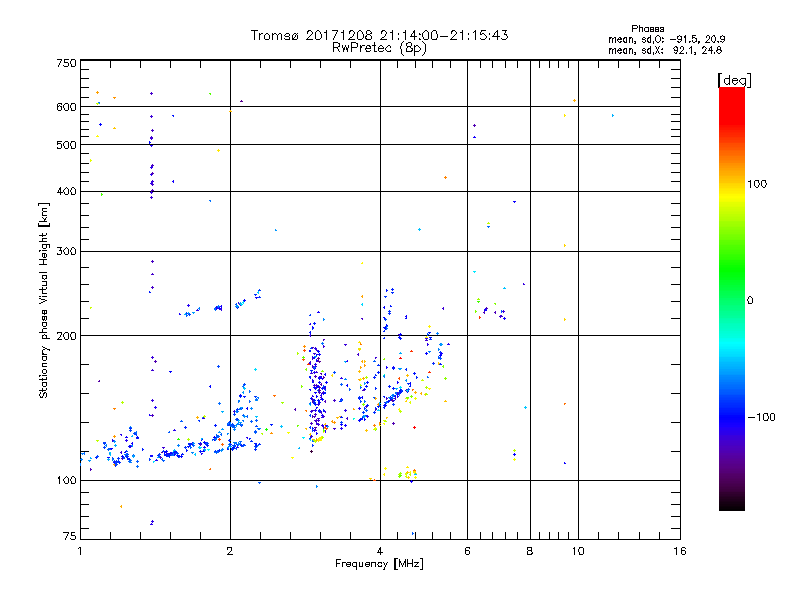The image size is (800, 600).
Task: Click the x-axis label '4'
Action: click(380, 551)
